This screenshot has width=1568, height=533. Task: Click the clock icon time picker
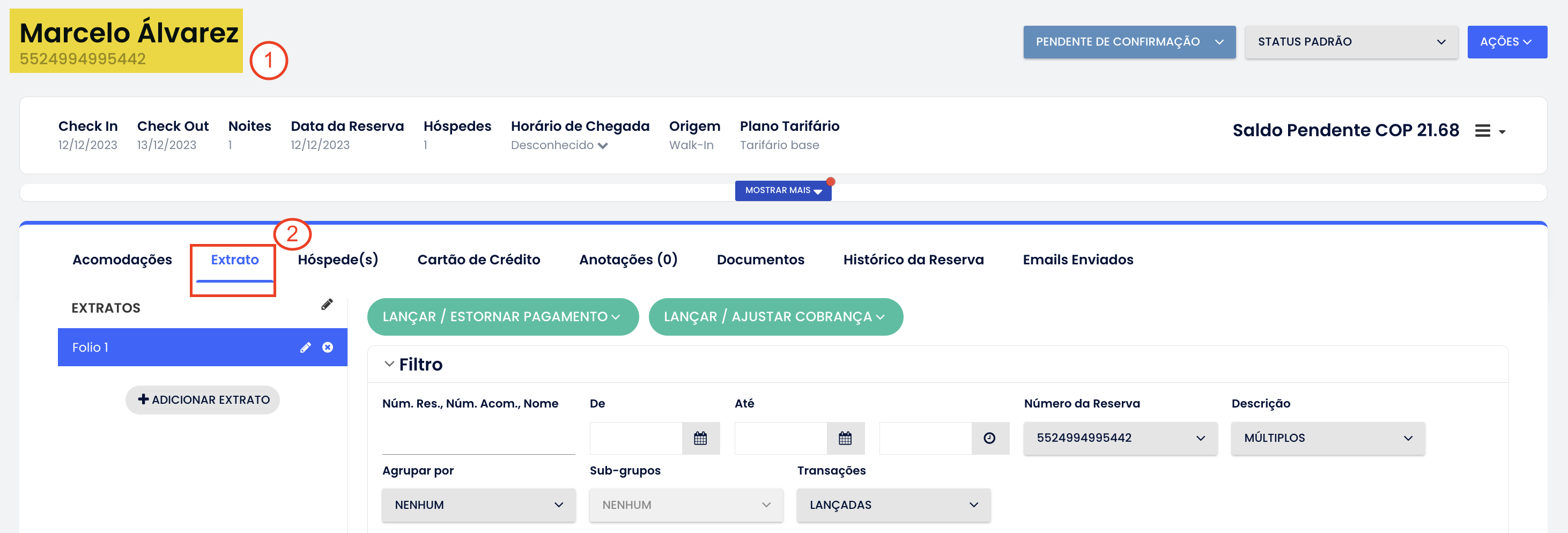click(989, 438)
